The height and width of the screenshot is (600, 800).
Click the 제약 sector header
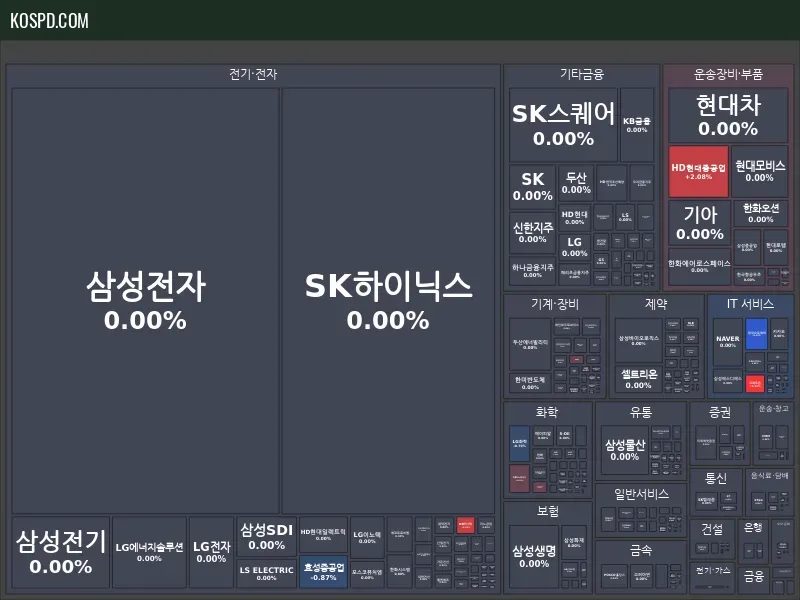click(x=656, y=305)
